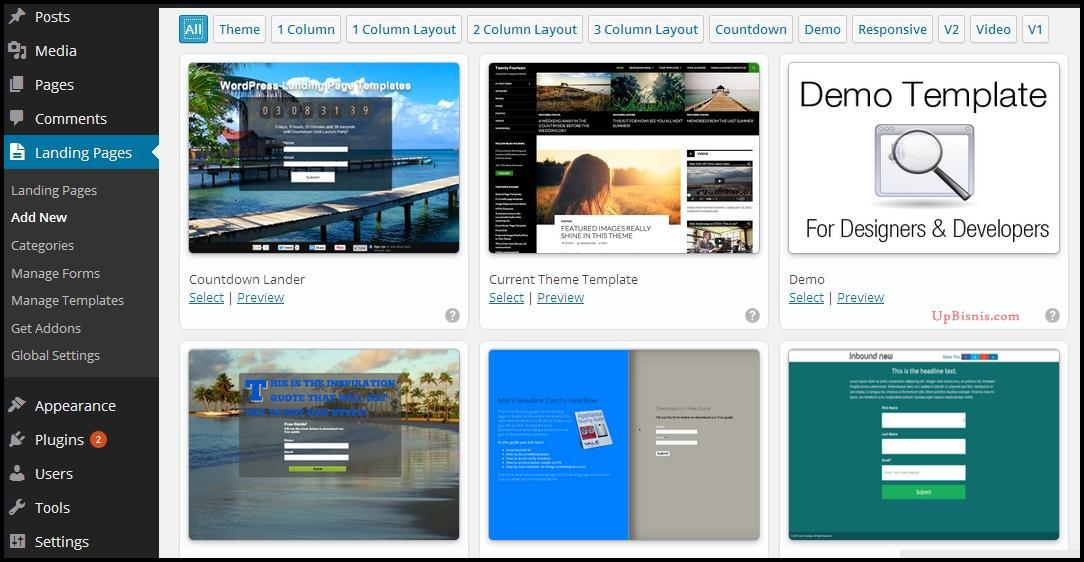
Task: Click the Settings sliders icon
Action: pyautogui.click(x=17, y=541)
